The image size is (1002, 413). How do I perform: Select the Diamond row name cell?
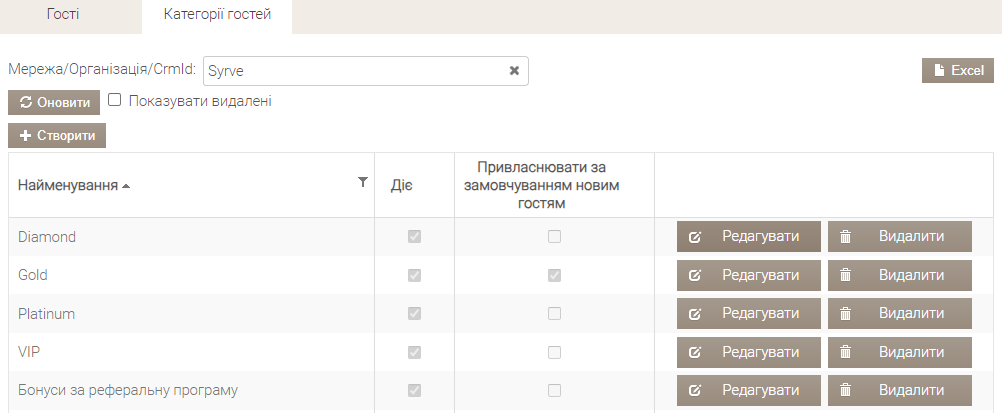tap(192, 237)
